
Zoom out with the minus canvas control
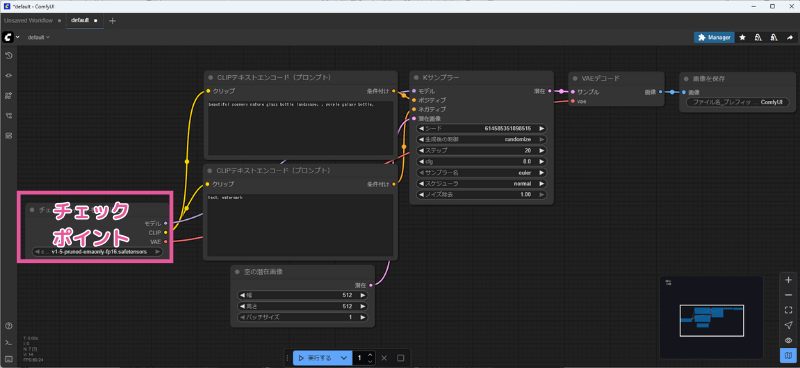tap(788, 295)
